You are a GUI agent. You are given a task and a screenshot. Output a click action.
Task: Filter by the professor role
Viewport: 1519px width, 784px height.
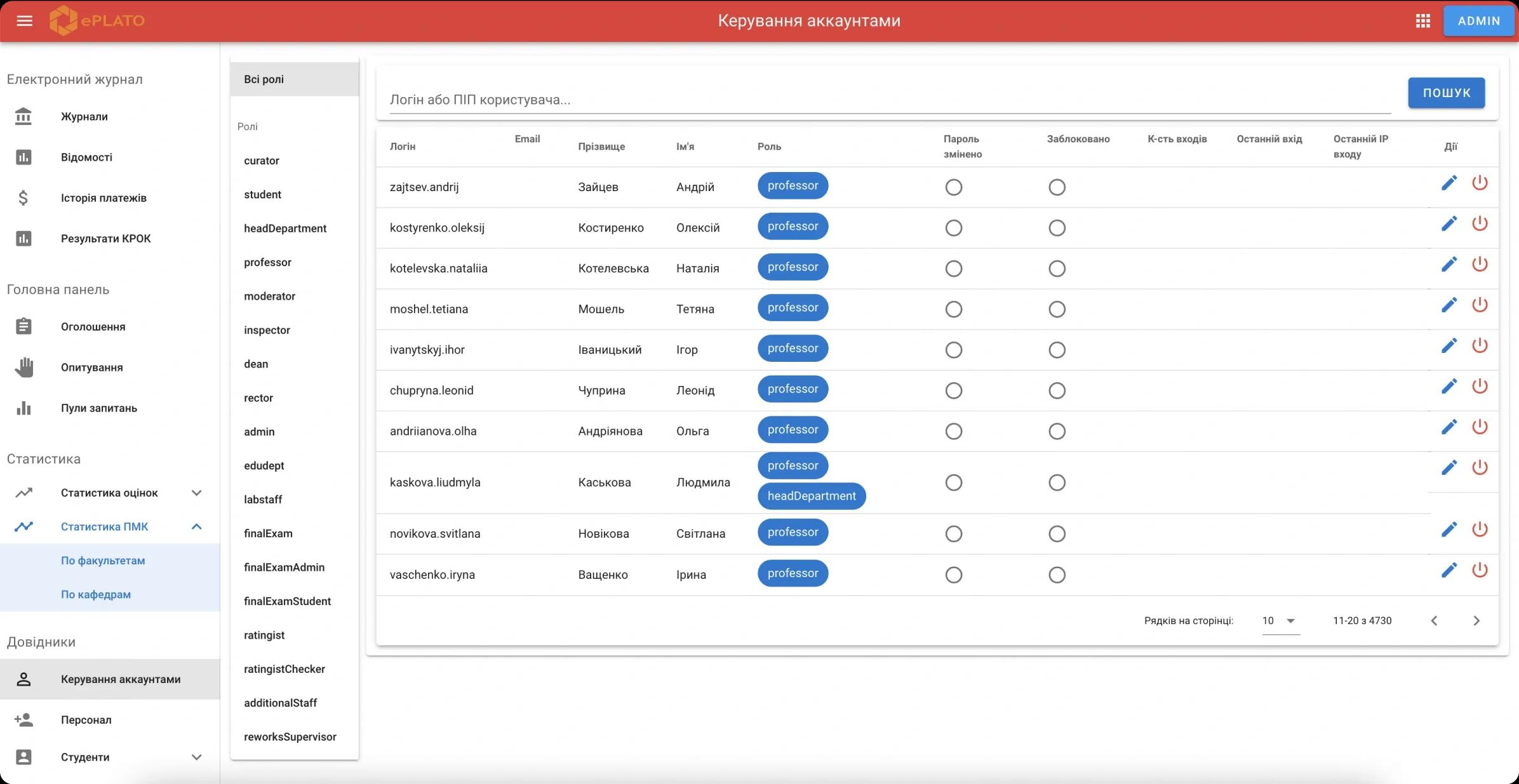coord(267,262)
